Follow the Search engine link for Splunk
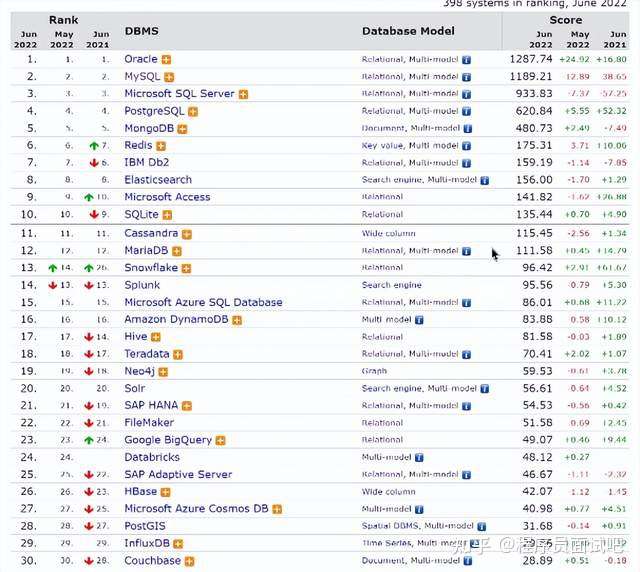 coord(391,285)
